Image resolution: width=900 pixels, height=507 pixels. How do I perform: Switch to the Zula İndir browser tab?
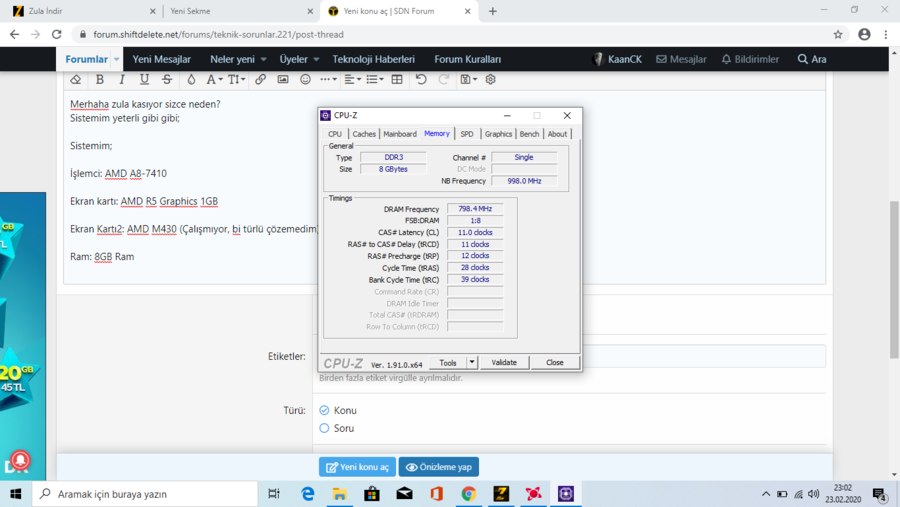click(x=83, y=11)
